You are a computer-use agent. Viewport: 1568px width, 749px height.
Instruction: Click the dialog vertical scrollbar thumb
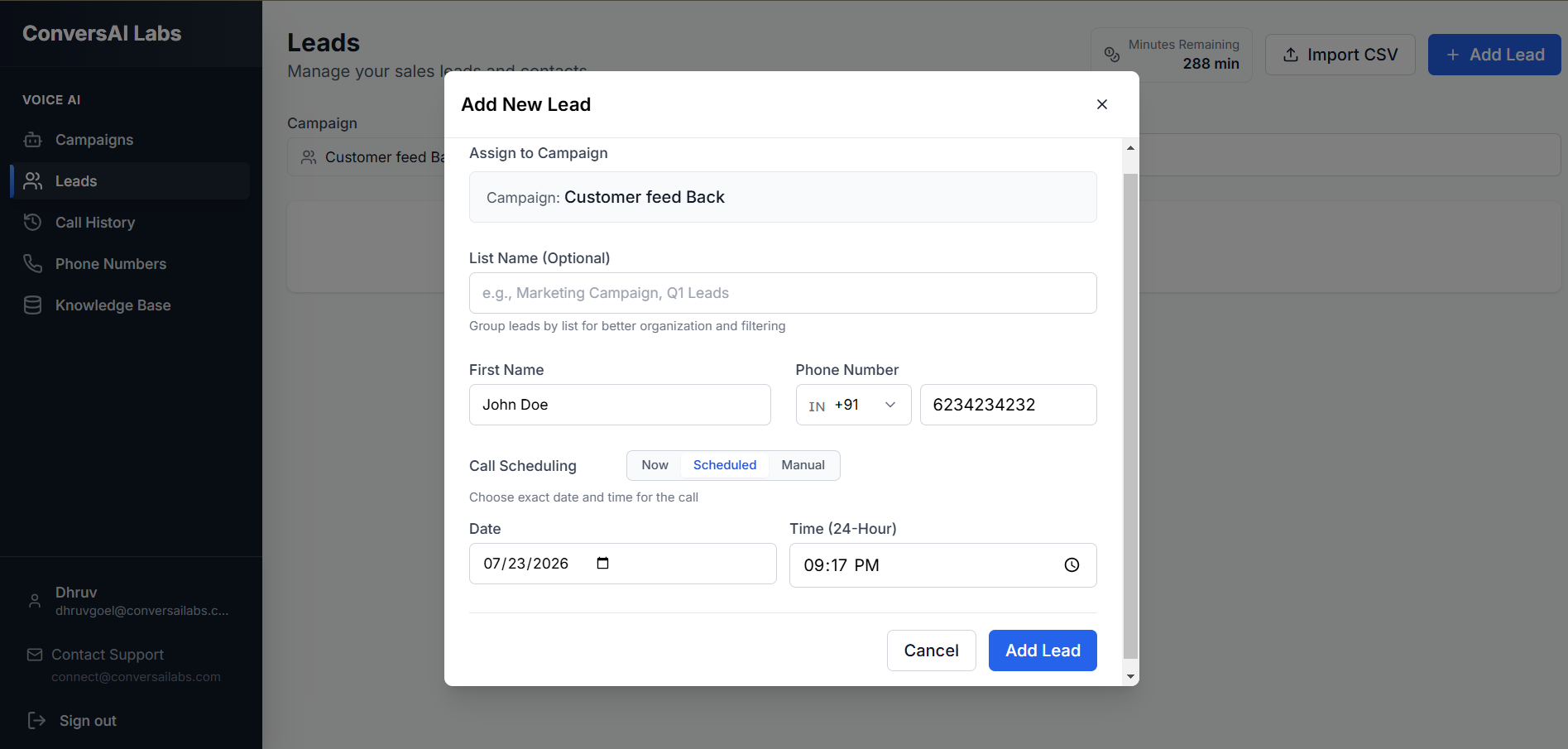pyautogui.click(x=1130, y=416)
